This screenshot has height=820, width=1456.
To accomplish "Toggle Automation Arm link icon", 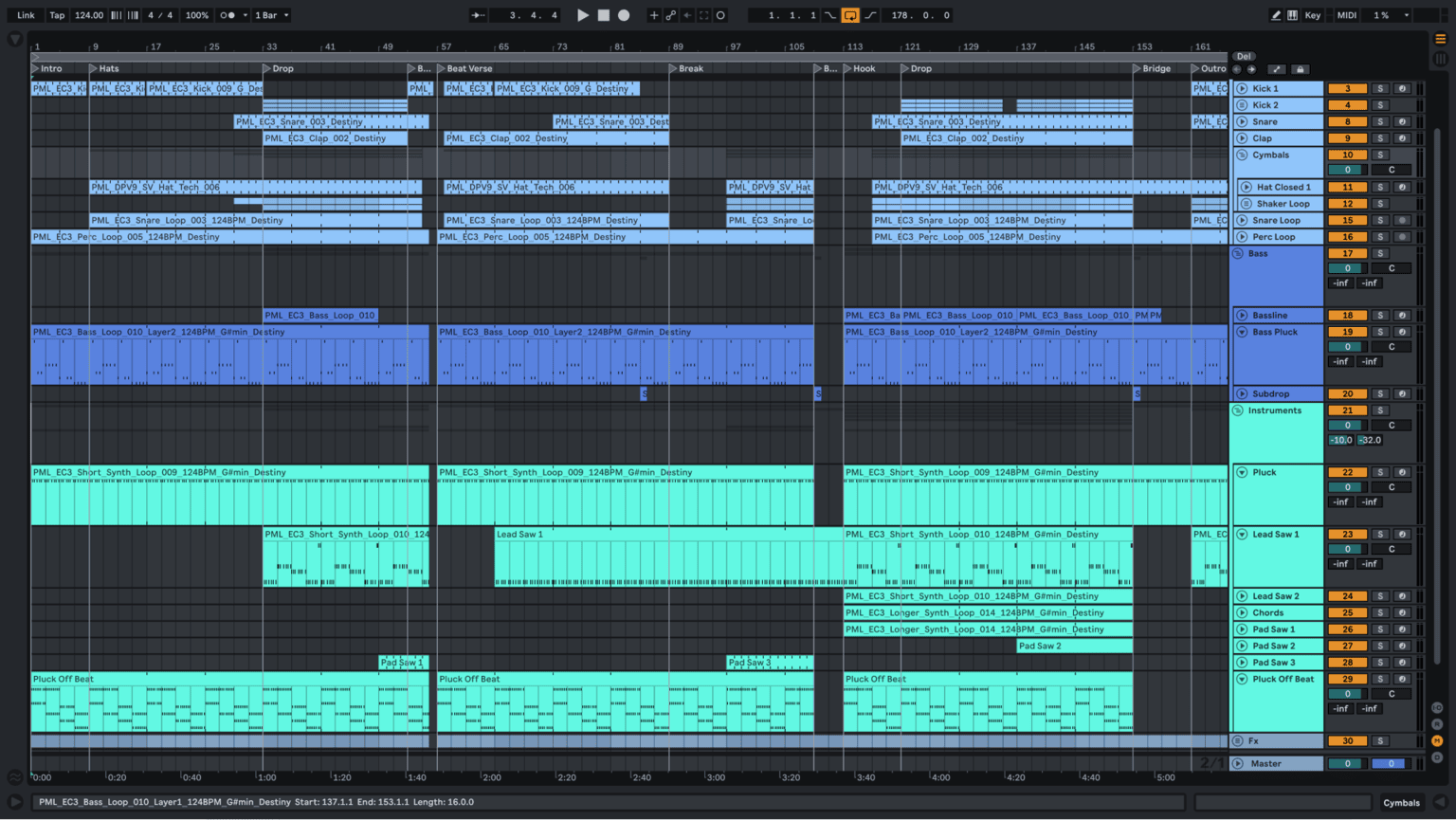I will (x=670, y=15).
